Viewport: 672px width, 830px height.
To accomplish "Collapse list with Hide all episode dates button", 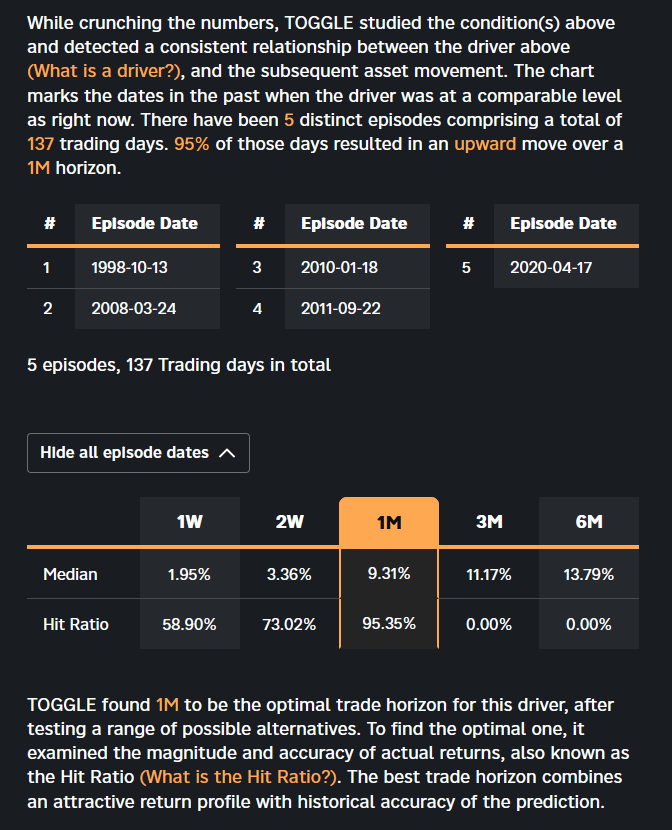I will pyautogui.click(x=138, y=453).
